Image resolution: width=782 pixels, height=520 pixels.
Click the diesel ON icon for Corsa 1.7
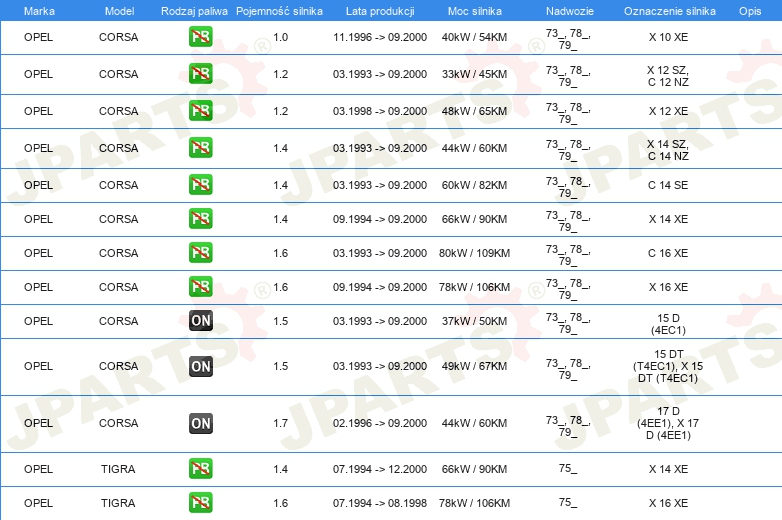point(200,423)
